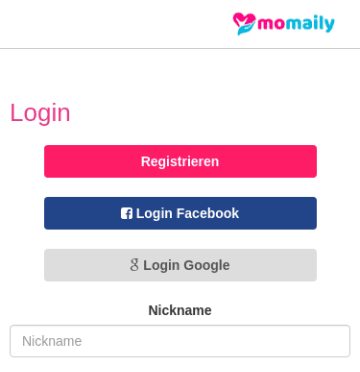
Task: Click the pink 'mo' letters in the logo
Action: [x=271, y=25]
